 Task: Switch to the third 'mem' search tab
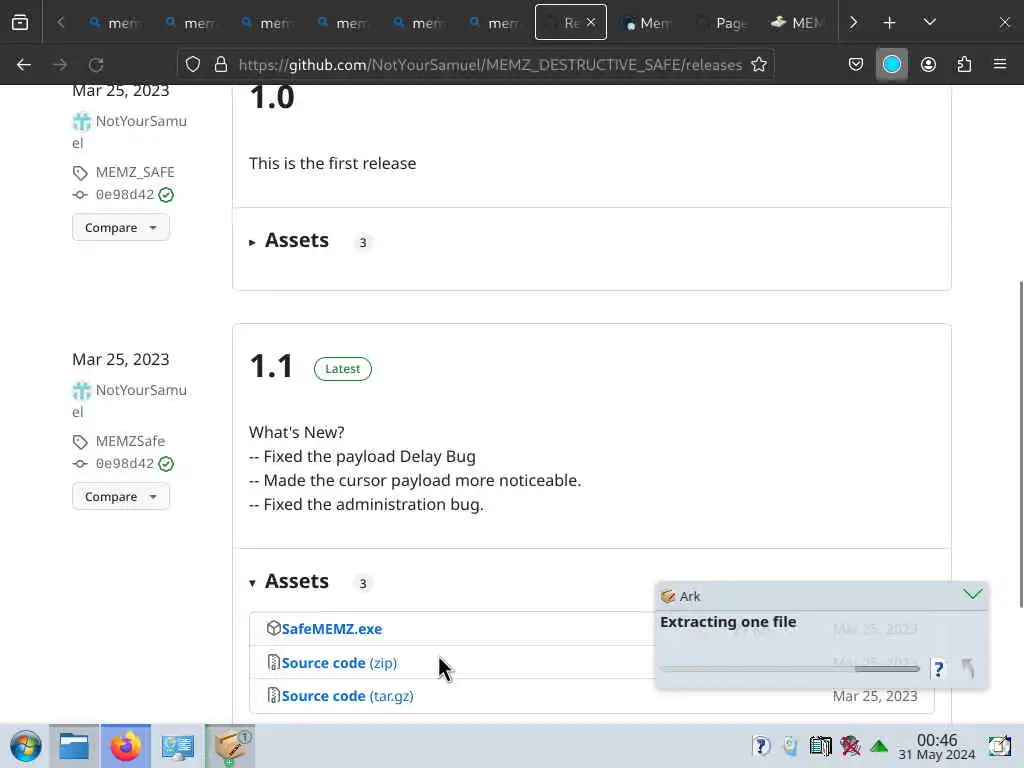[267, 23]
